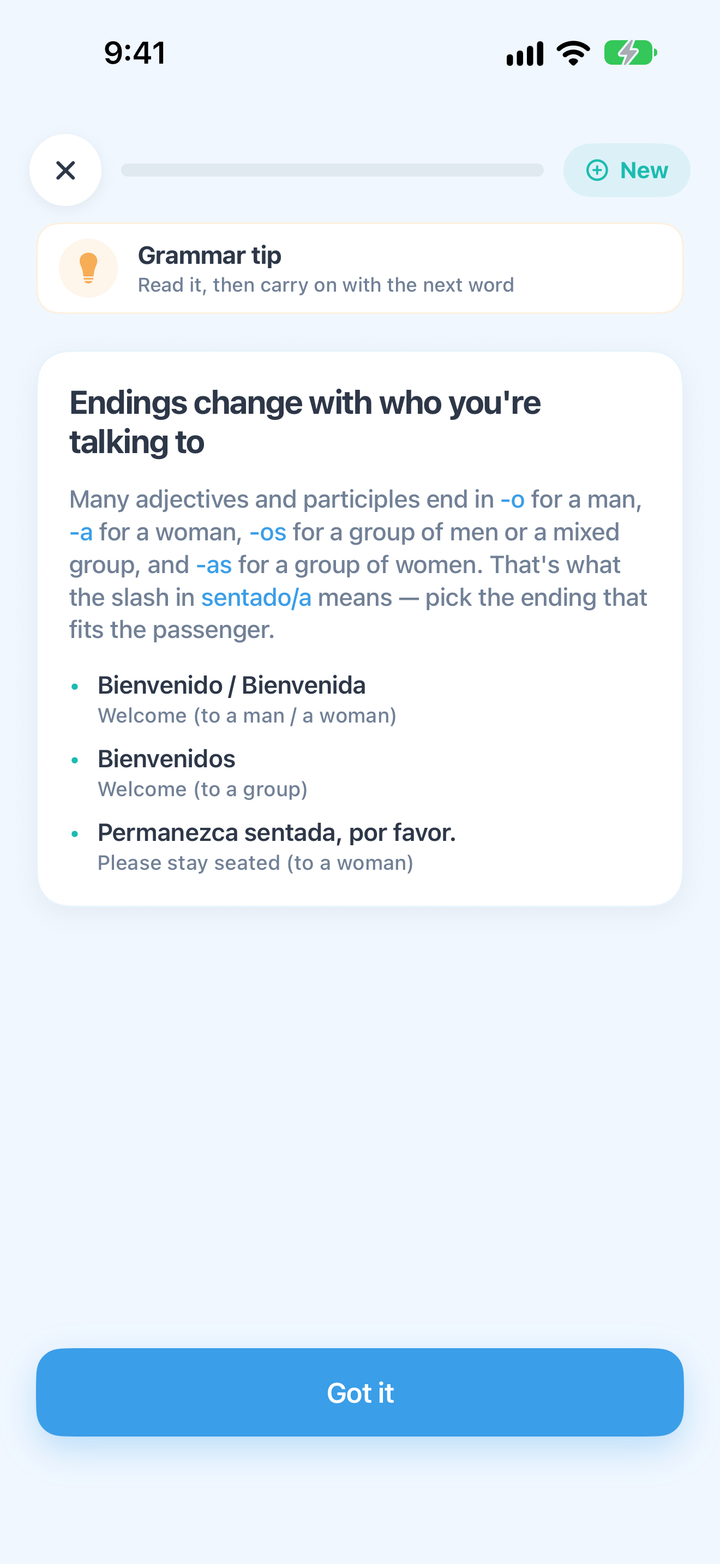The width and height of the screenshot is (720, 1564).
Task: Click the Got it button
Action: tap(360, 1392)
